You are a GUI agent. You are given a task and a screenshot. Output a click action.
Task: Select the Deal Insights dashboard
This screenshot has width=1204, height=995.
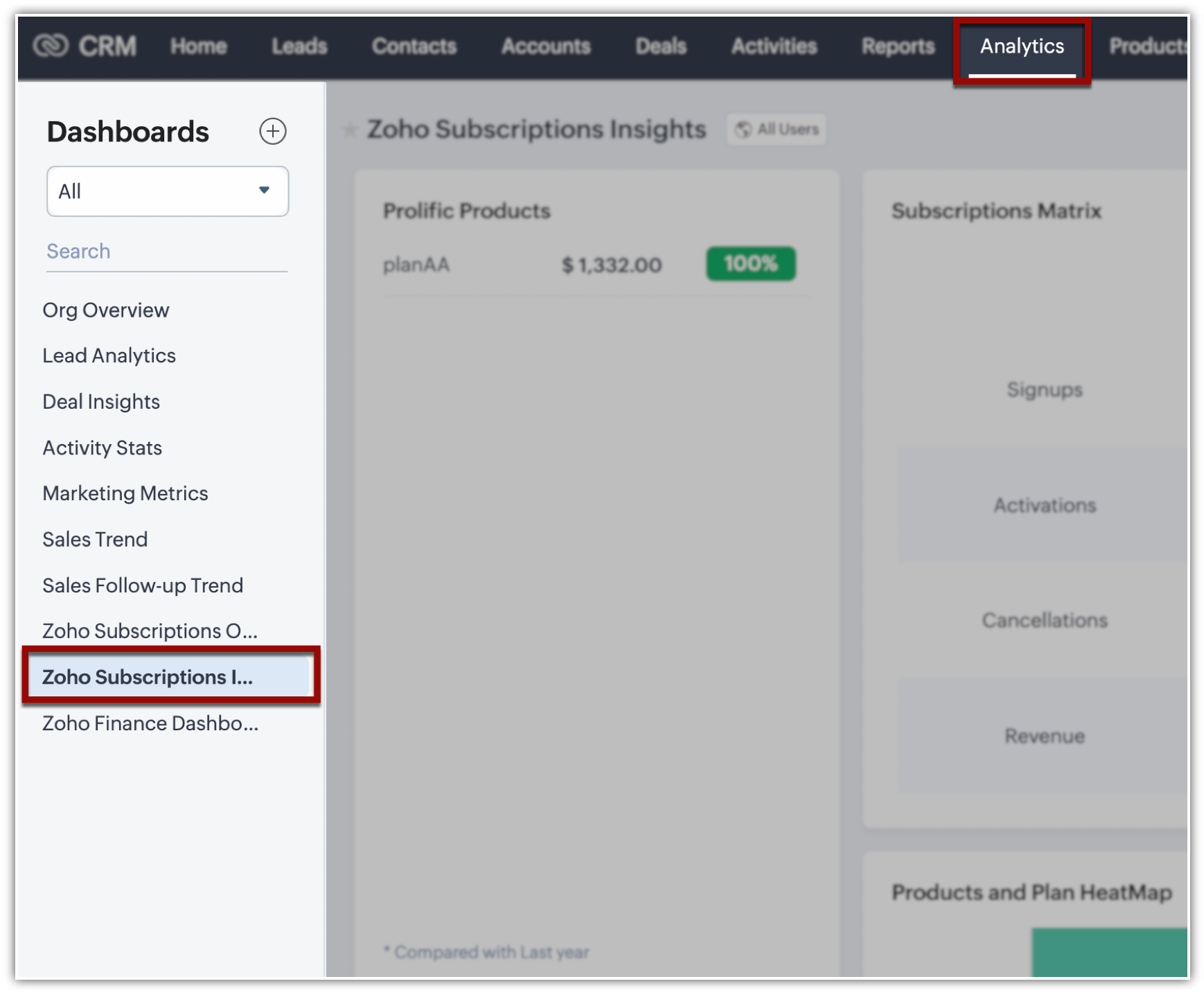tap(101, 402)
